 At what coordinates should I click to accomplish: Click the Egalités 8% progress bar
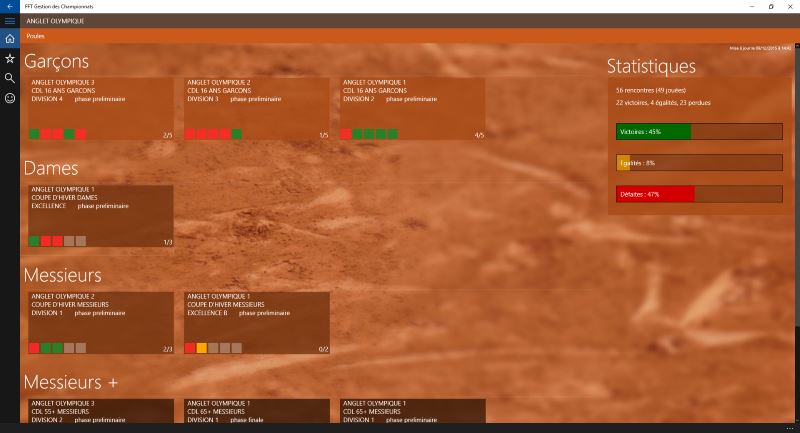[x=699, y=163]
